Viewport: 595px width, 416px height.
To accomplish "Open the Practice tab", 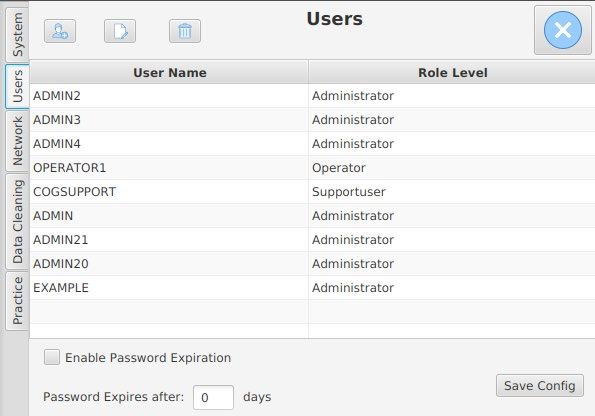I will click(x=17, y=301).
